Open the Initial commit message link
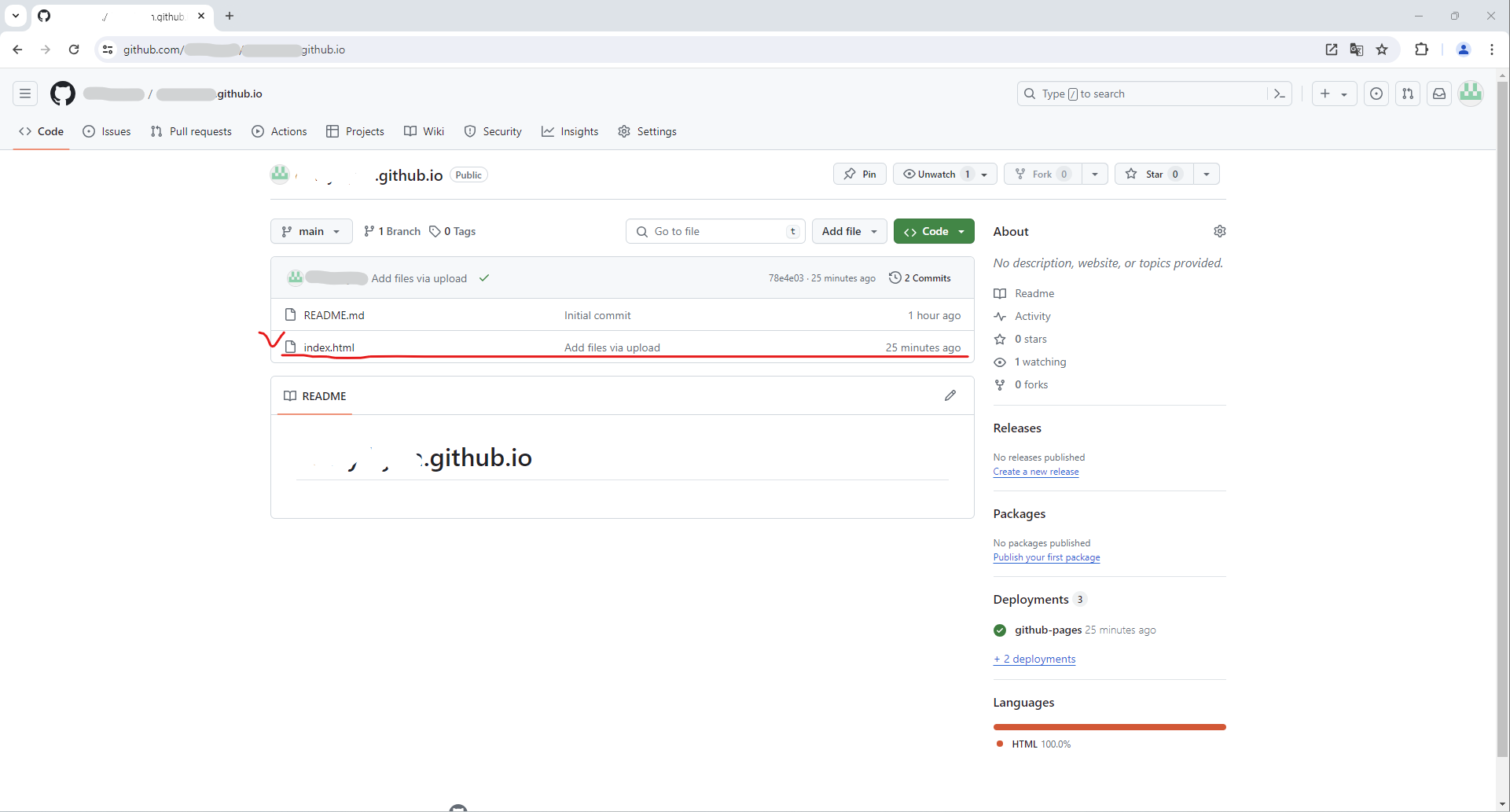The width and height of the screenshot is (1510, 812). pos(597,315)
